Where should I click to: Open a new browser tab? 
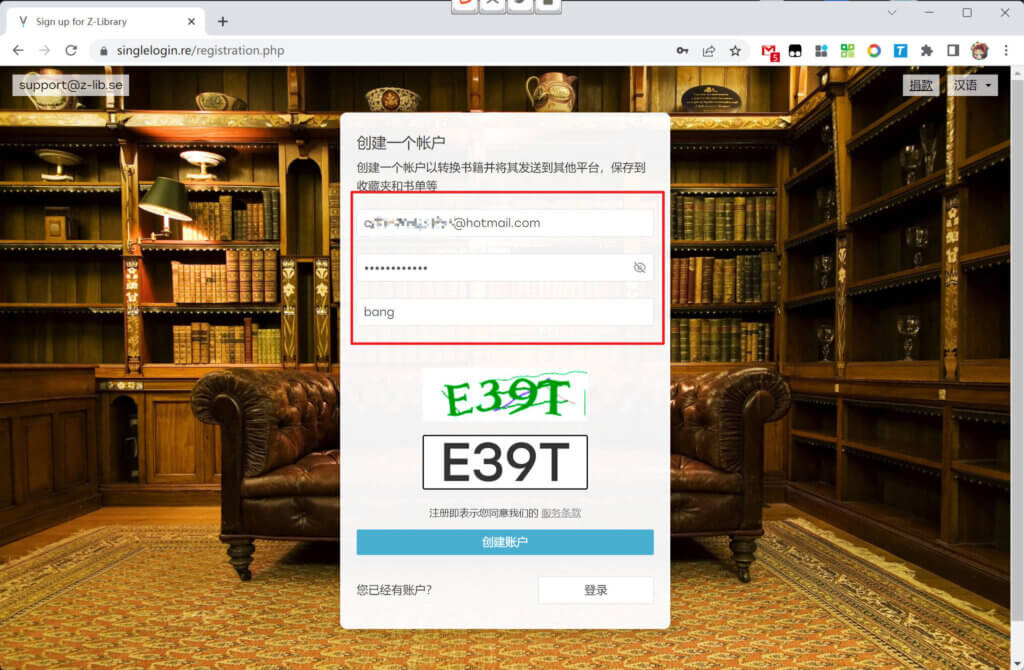(x=223, y=21)
